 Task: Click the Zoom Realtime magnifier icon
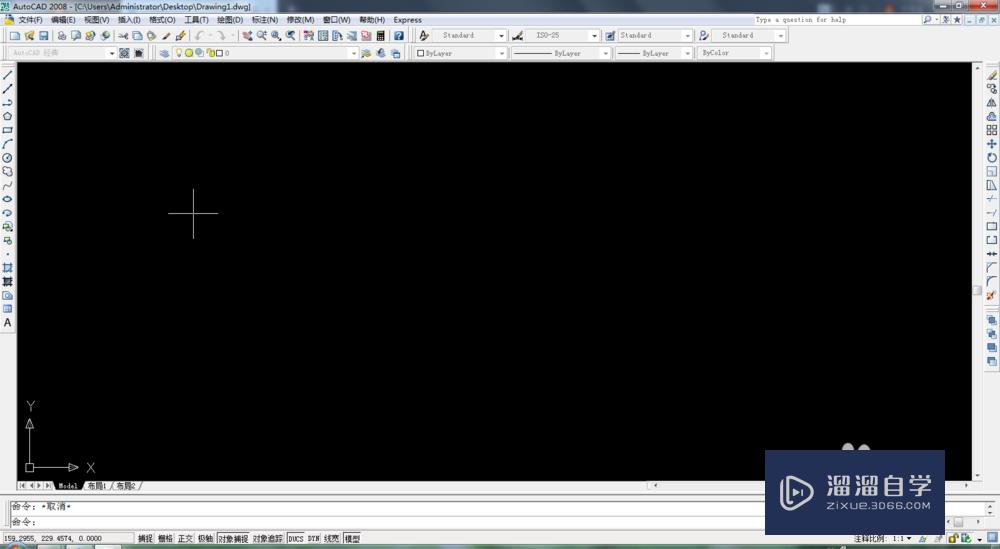click(261, 36)
